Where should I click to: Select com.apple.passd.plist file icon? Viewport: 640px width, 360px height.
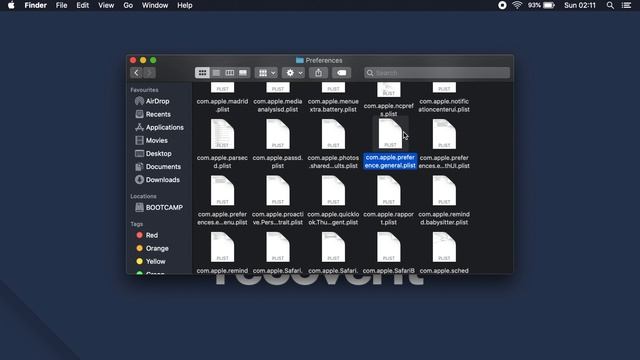(x=278, y=134)
